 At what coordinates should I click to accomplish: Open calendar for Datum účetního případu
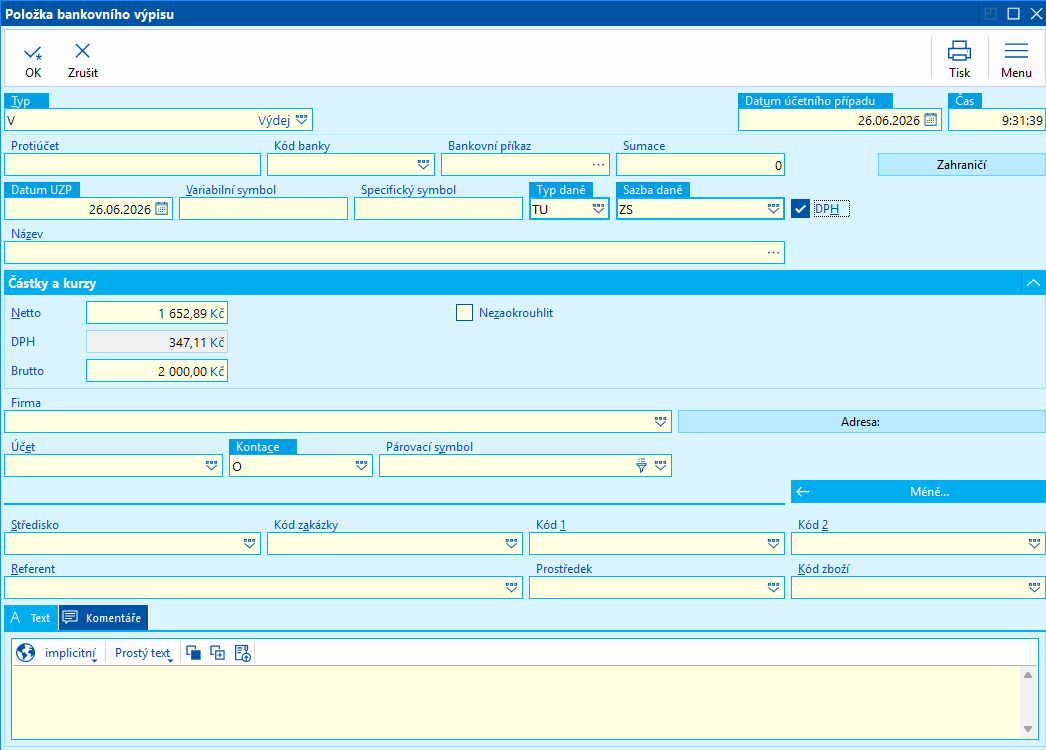(931, 120)
